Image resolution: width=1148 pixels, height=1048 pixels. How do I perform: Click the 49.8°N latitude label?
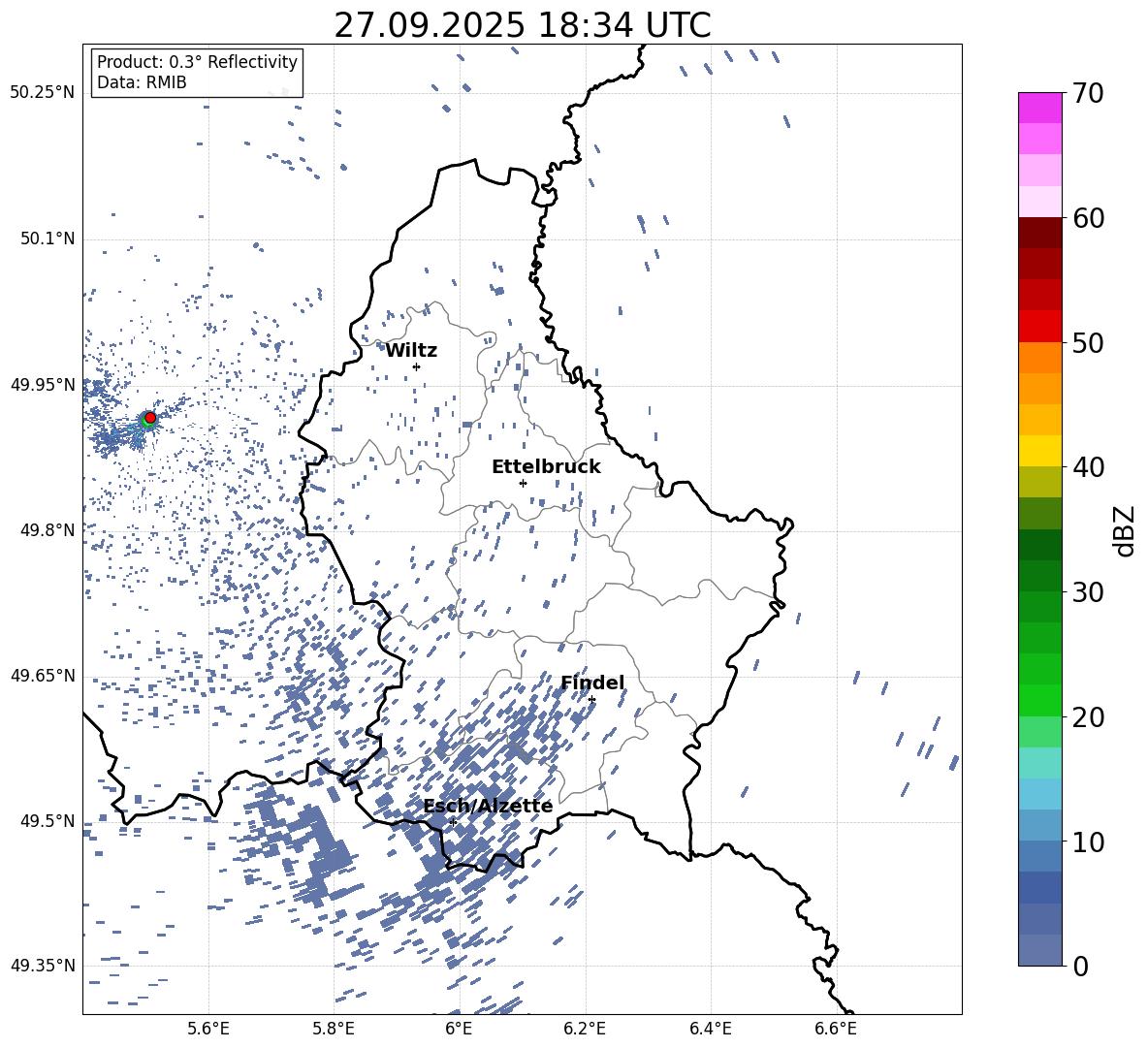coord(48,530)
